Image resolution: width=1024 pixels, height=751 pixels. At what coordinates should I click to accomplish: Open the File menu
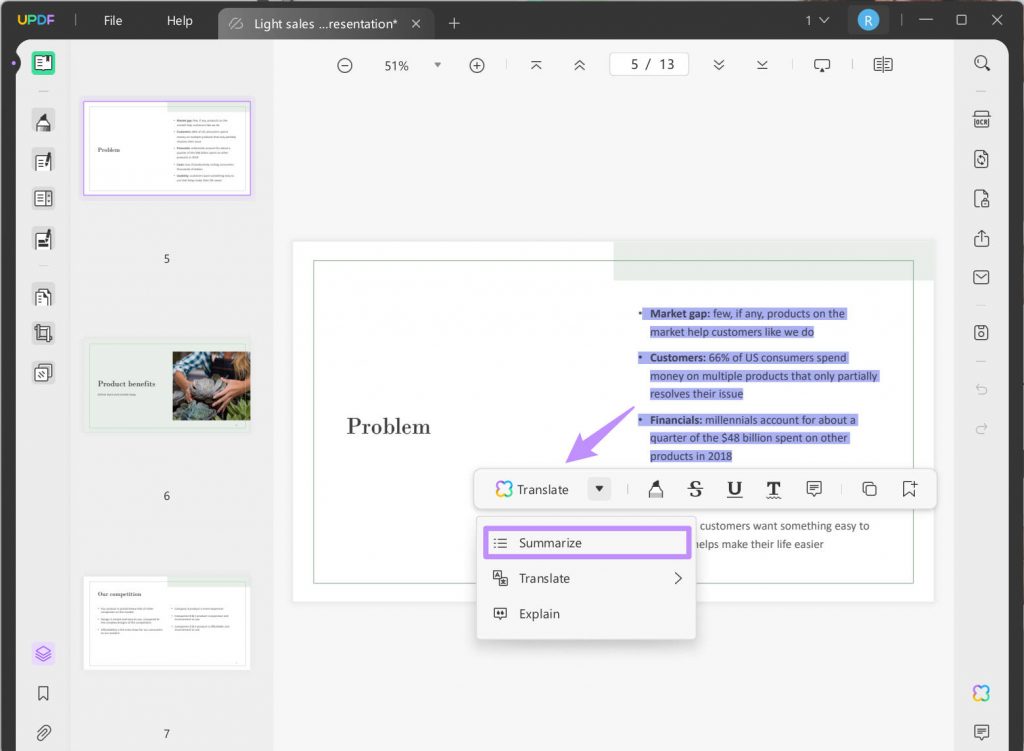112,20
